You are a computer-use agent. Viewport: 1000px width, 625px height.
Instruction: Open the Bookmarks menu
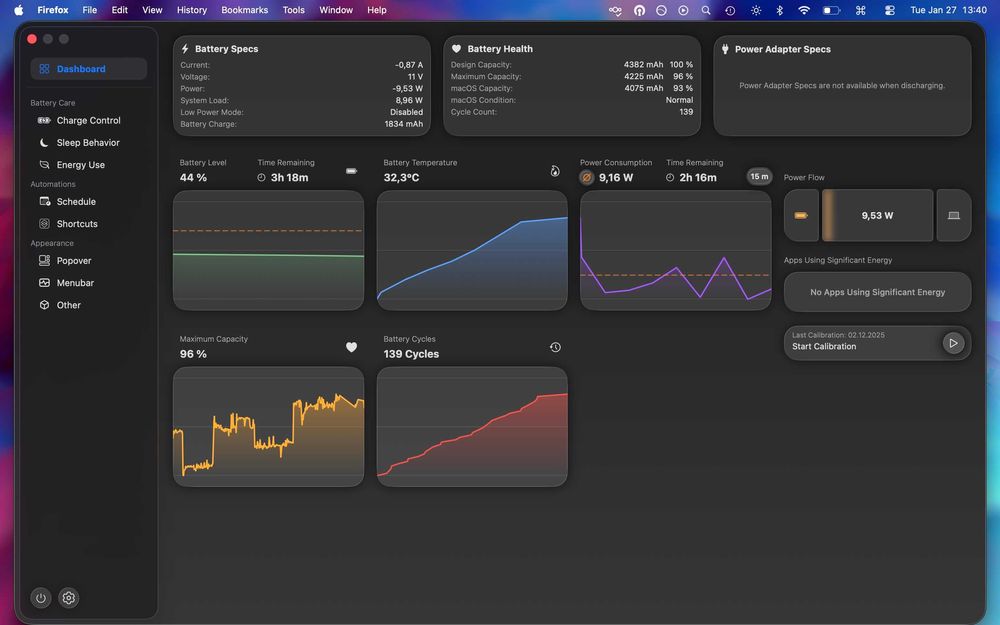click(x=245, y=10)
